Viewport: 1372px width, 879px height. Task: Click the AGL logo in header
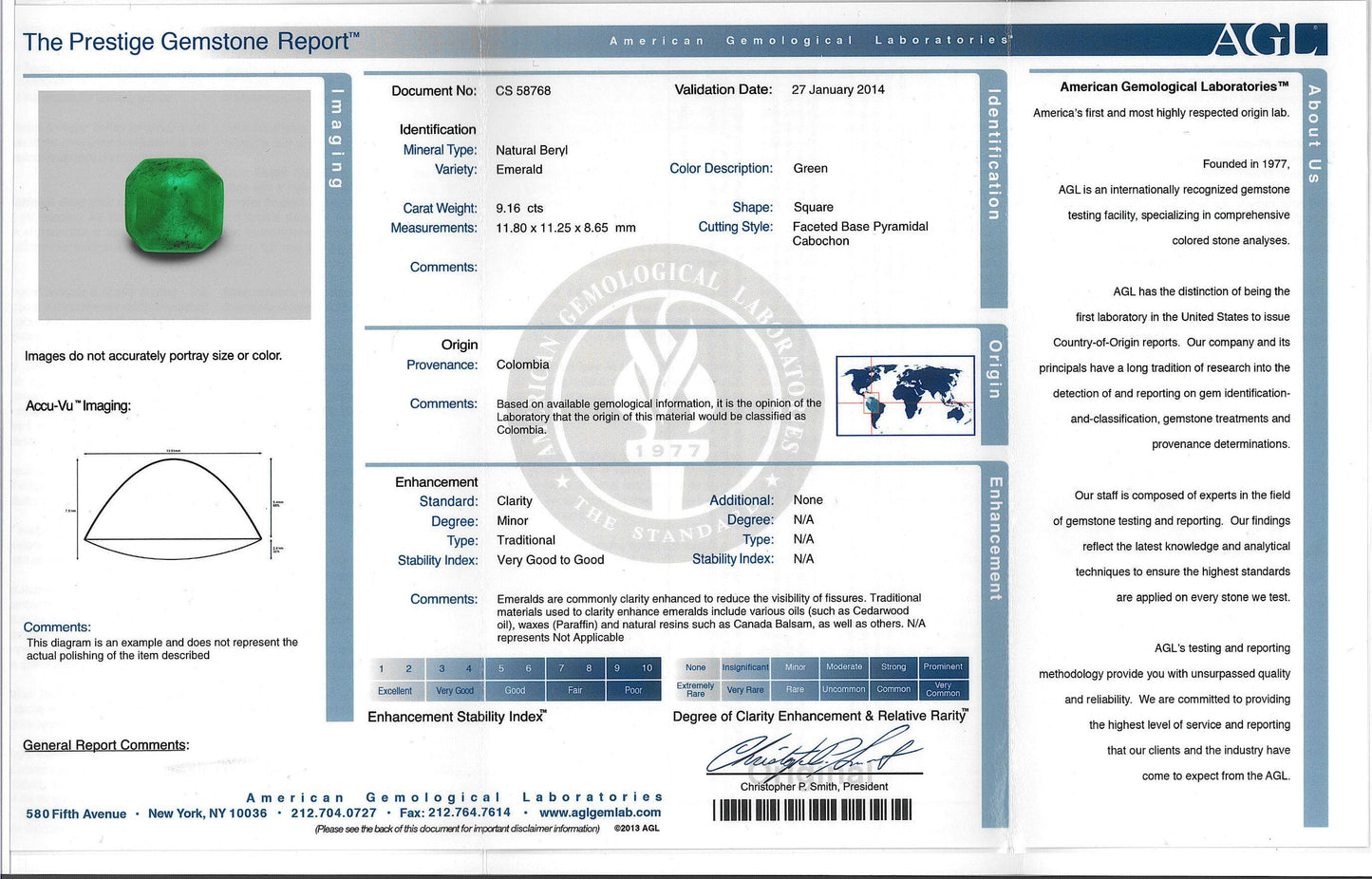coord(1269,40)
